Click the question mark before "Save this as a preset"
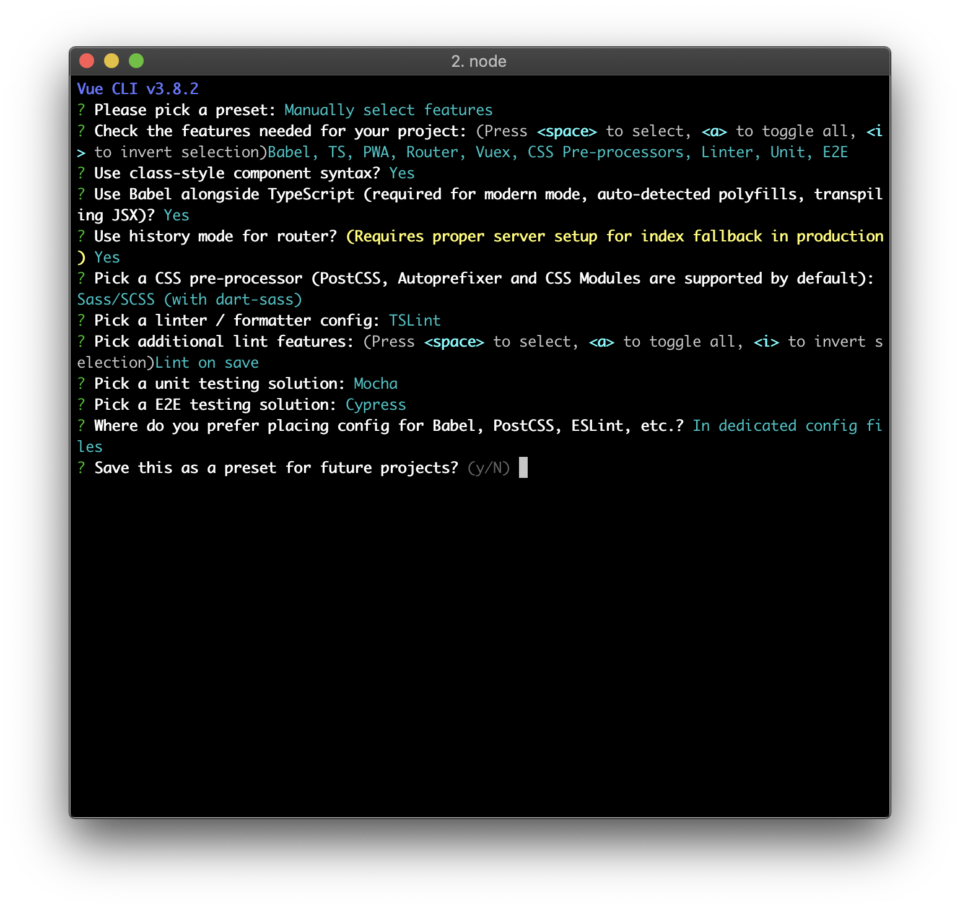Viewport: 960px width, 910px height. [x=81, y=468]
